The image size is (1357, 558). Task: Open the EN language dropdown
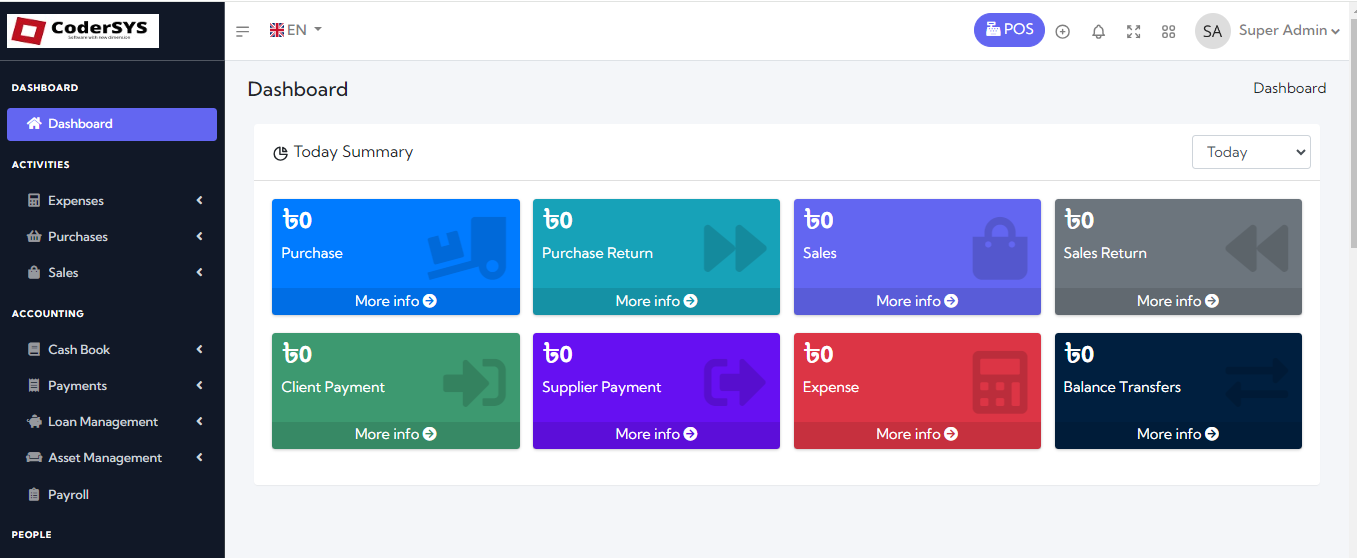(x=296, y=30)
